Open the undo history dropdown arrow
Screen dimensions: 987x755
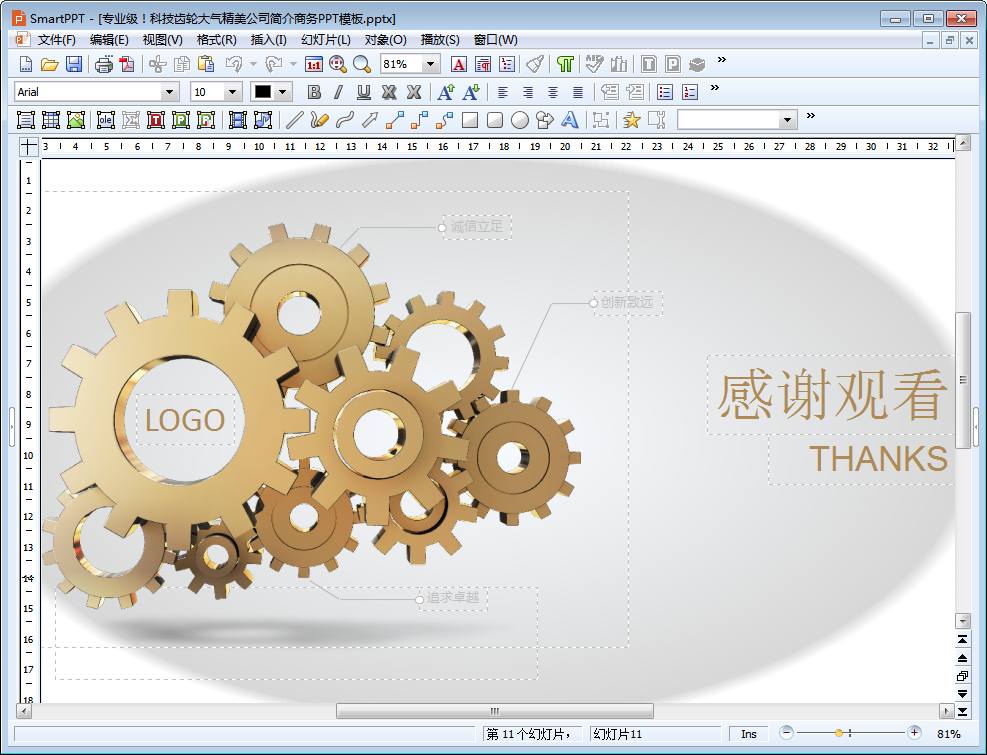[253, 64]
